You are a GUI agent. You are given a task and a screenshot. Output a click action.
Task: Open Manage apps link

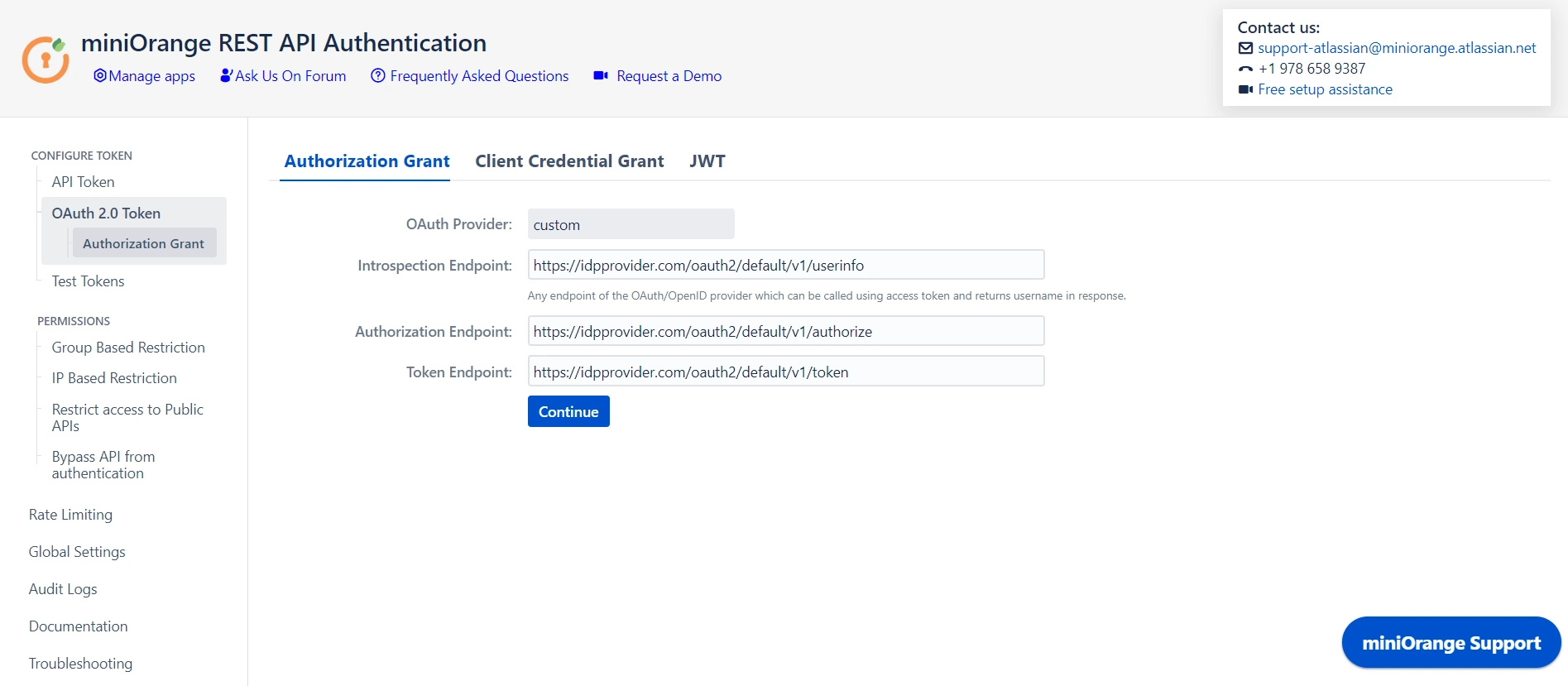[x=152, y=76]
